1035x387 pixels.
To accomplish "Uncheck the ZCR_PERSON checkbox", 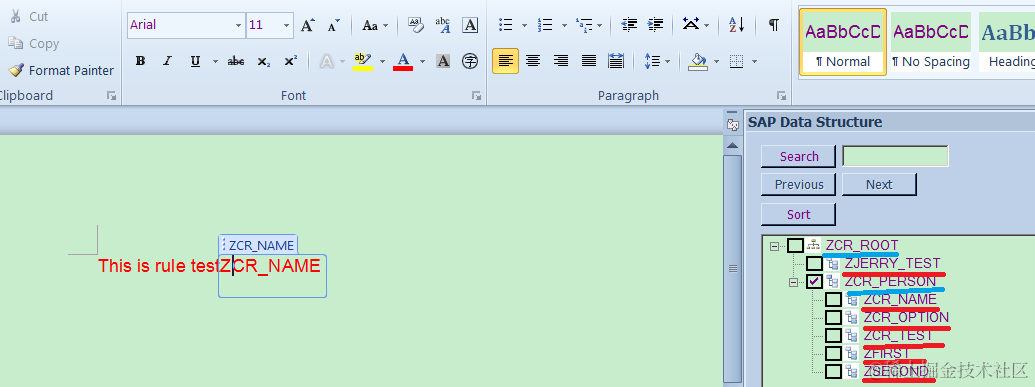I will [x=815, y=282].
